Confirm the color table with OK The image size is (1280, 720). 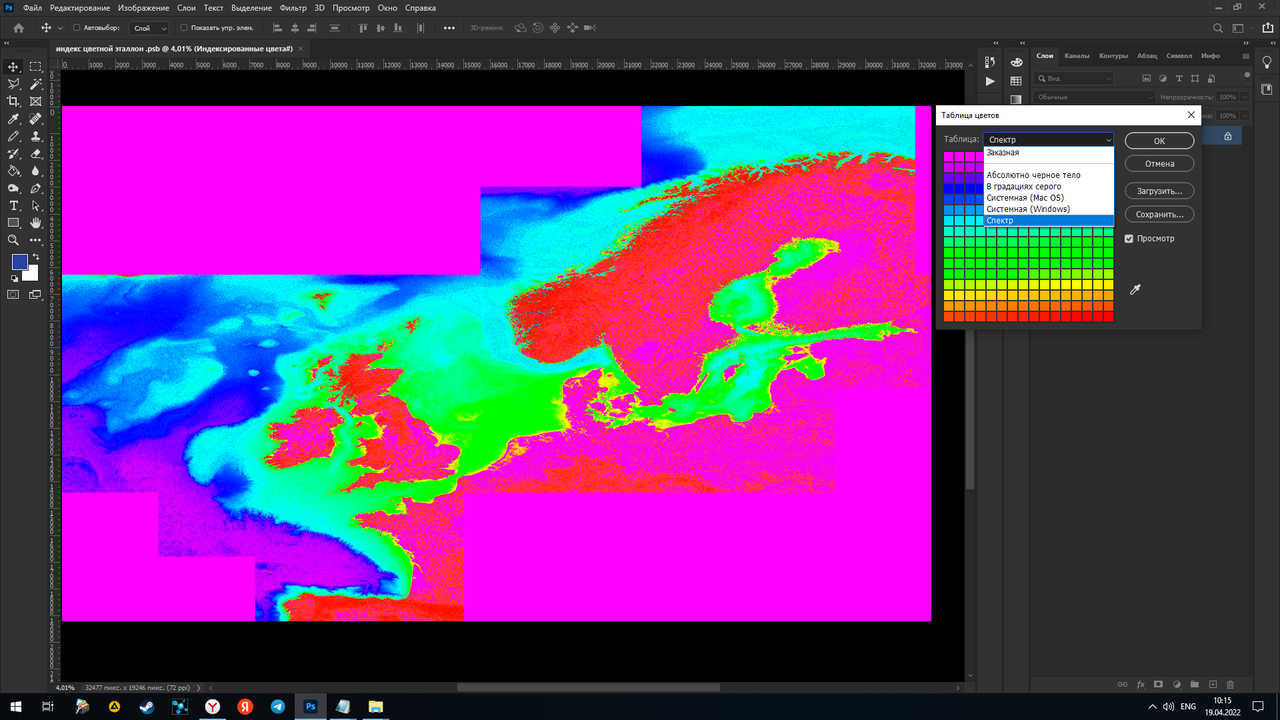click(x=1159, y=141)
